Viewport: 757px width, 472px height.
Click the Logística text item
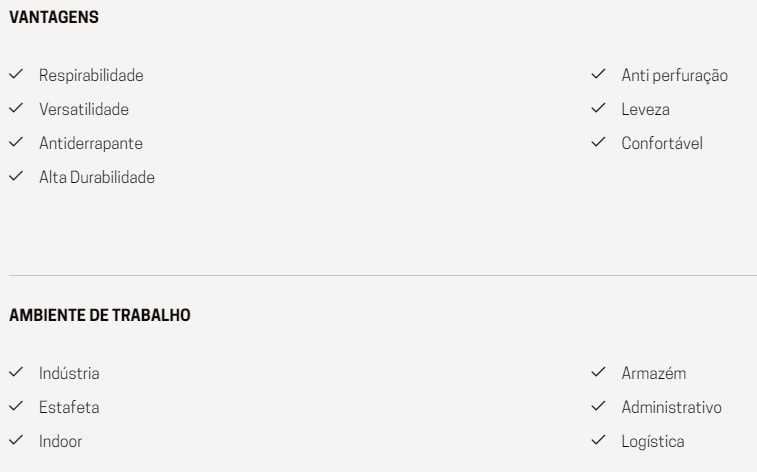tap(653, 442)
